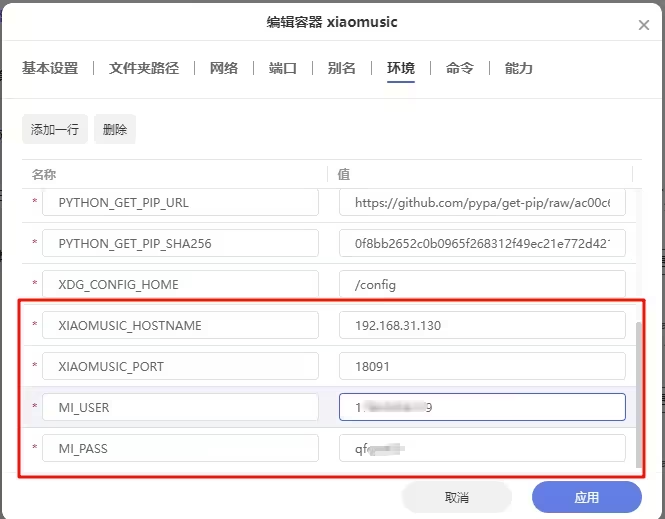Viewport: 665px width, 519px height.
Task: Click the 添加一行 button
Action: pos(55,129)
